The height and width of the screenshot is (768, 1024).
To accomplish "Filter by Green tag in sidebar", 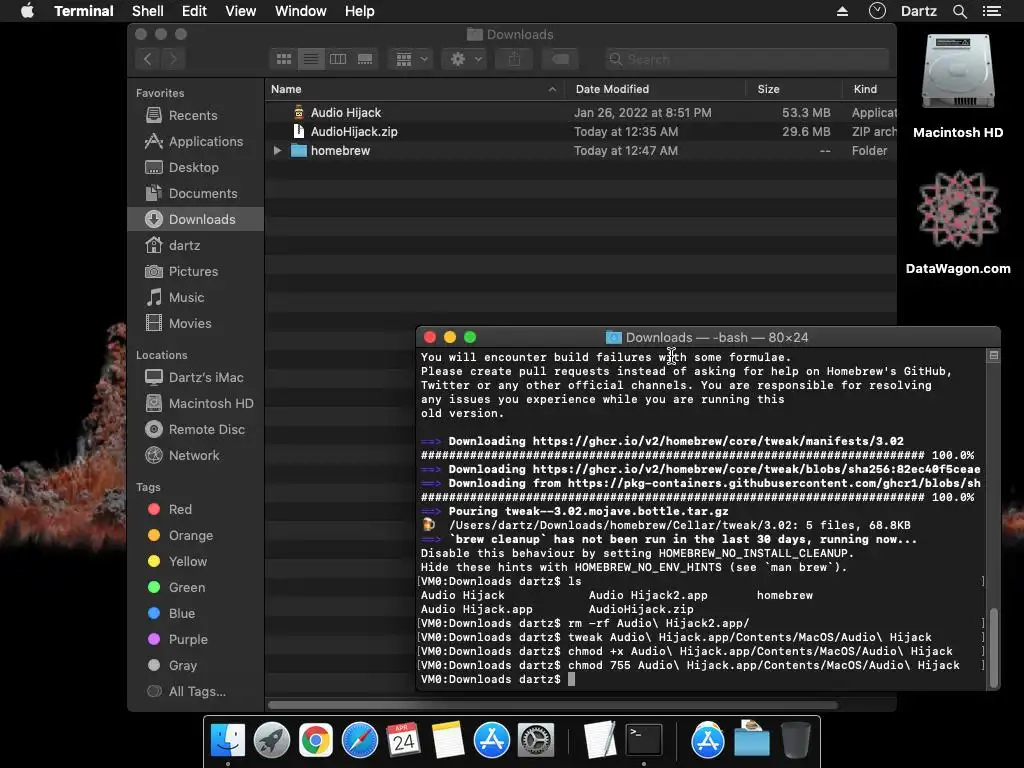I will (x=195, y=588).
